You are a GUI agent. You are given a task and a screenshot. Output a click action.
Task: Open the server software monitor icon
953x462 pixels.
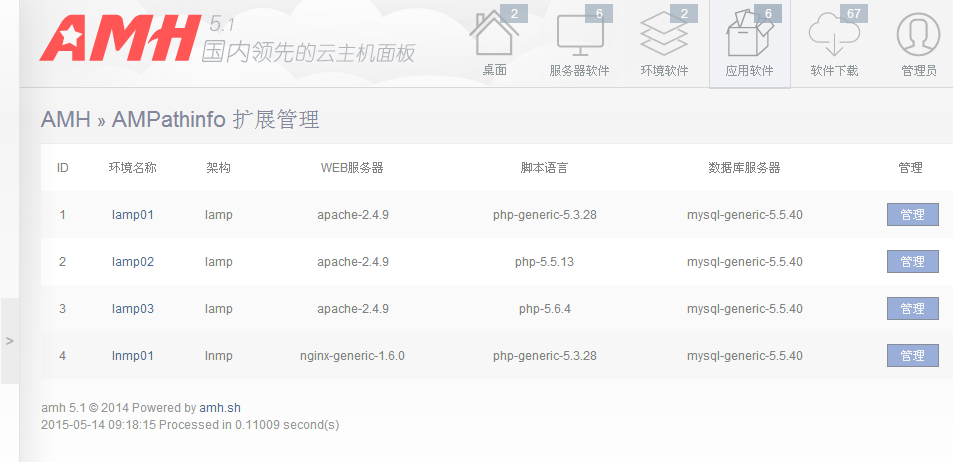coord(581,38)
